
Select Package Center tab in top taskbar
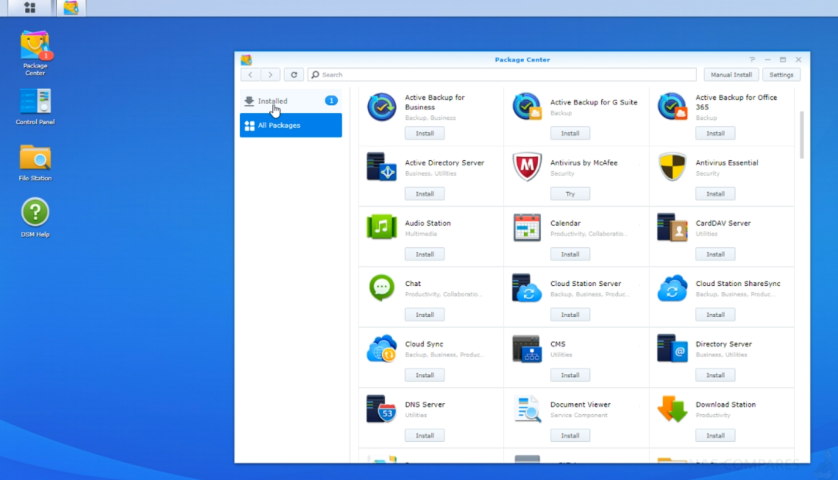[71, 7]
